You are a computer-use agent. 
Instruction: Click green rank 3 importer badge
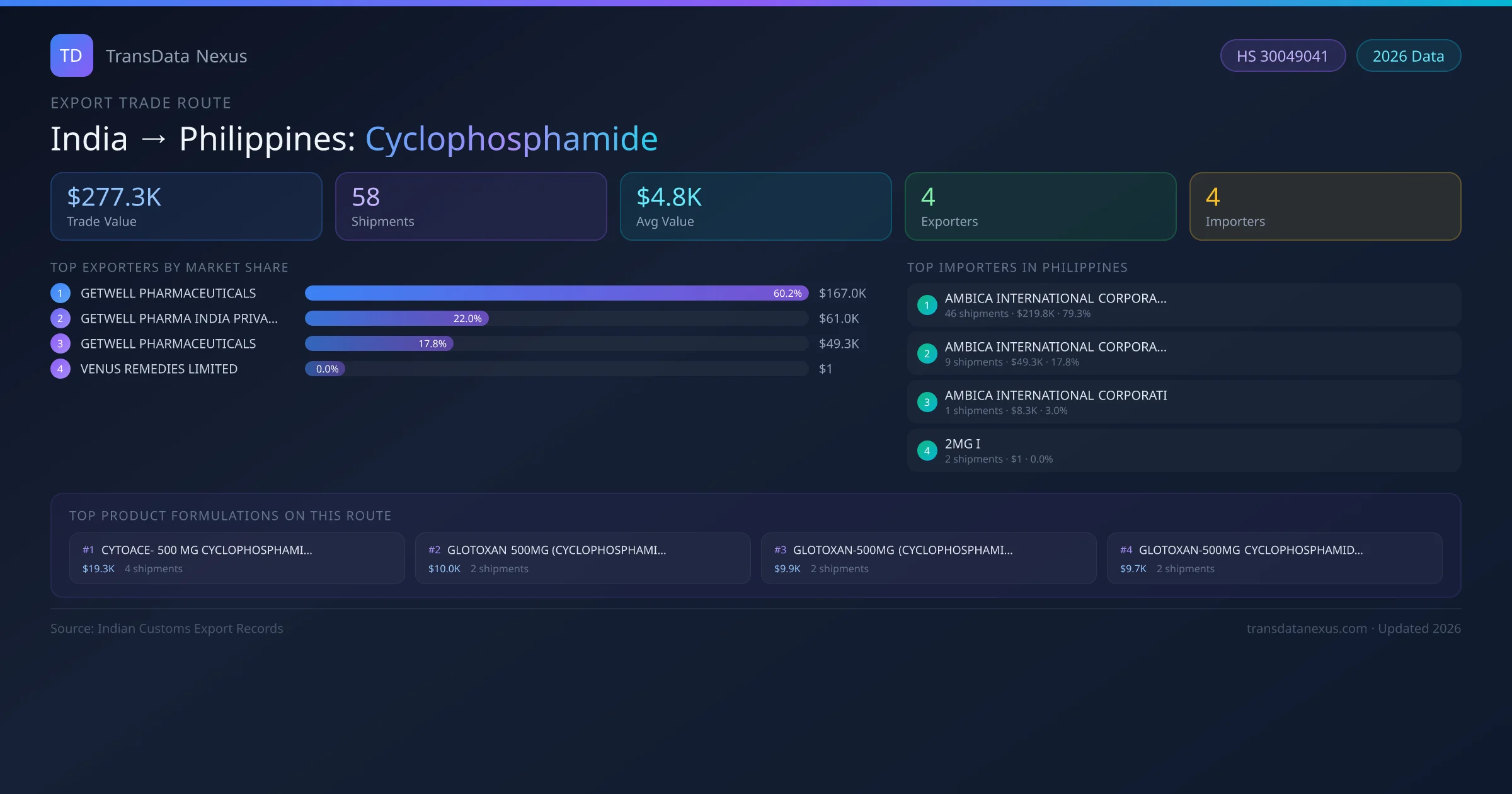click(927, 402)
